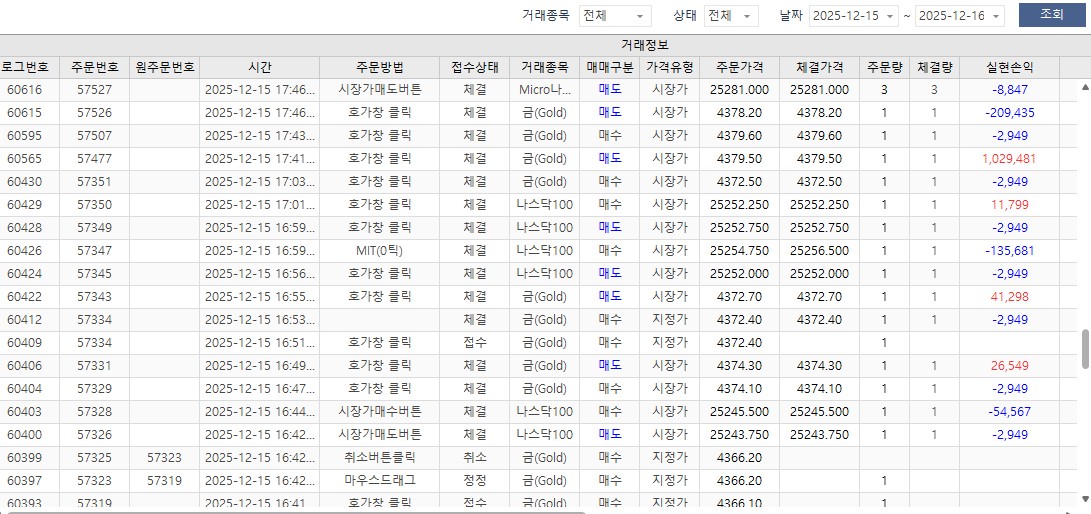1091x514 pixels.
Task: Click log number 60426 cell
Action: [x=29, y=250]
